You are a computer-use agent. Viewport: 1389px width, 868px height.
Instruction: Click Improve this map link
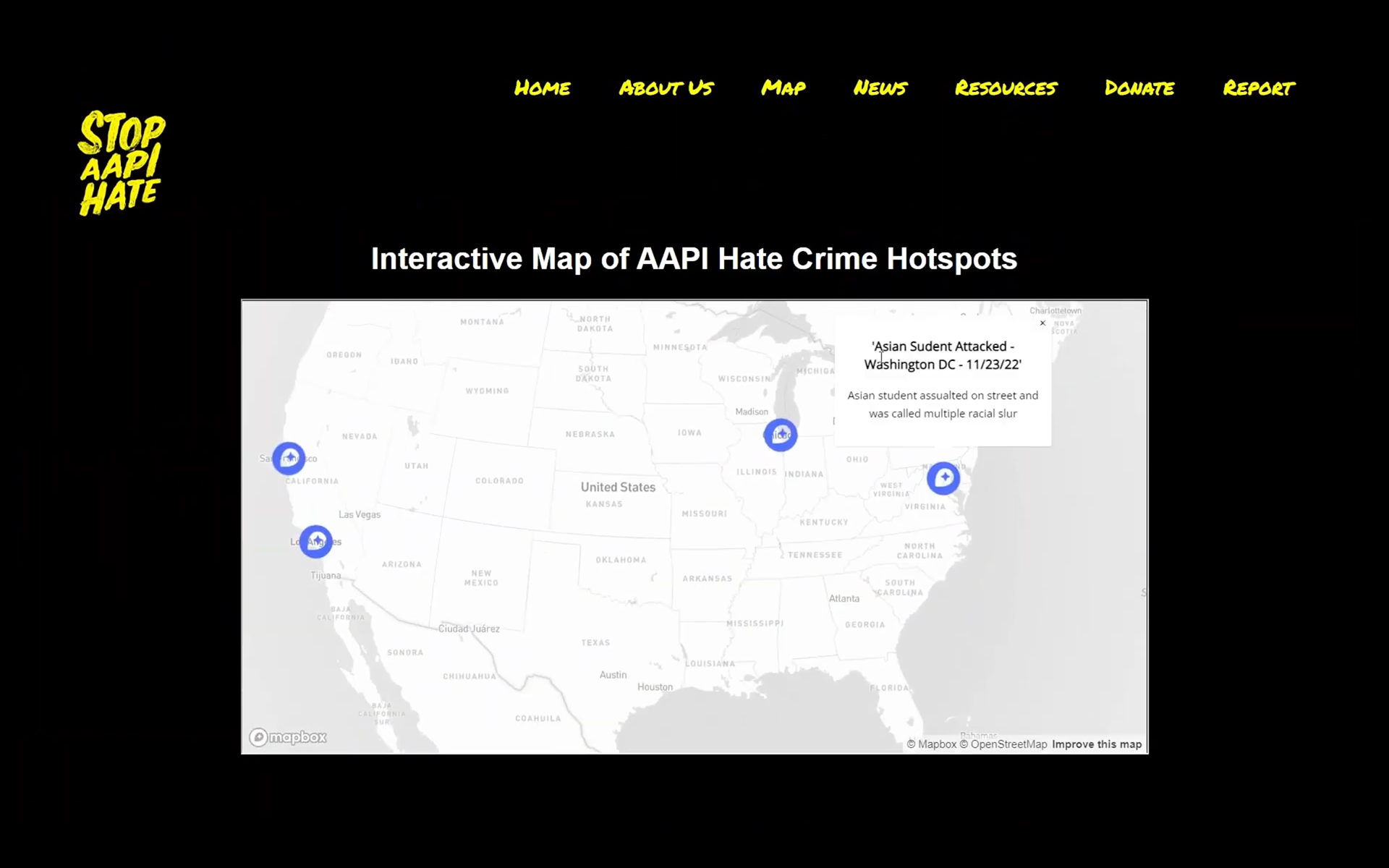pyautogui.click(x=1097, y=744)
